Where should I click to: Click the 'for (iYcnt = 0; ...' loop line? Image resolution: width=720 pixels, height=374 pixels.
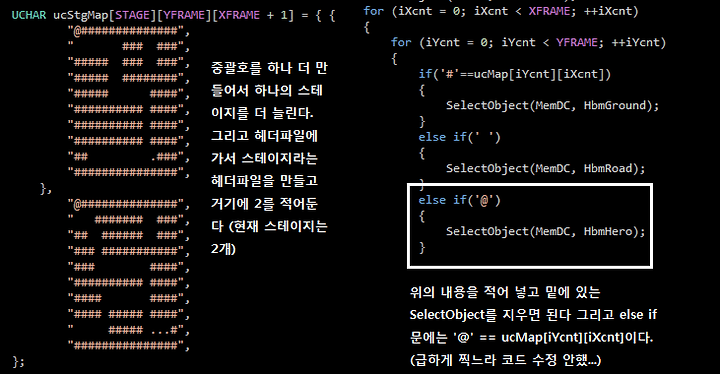529,43
